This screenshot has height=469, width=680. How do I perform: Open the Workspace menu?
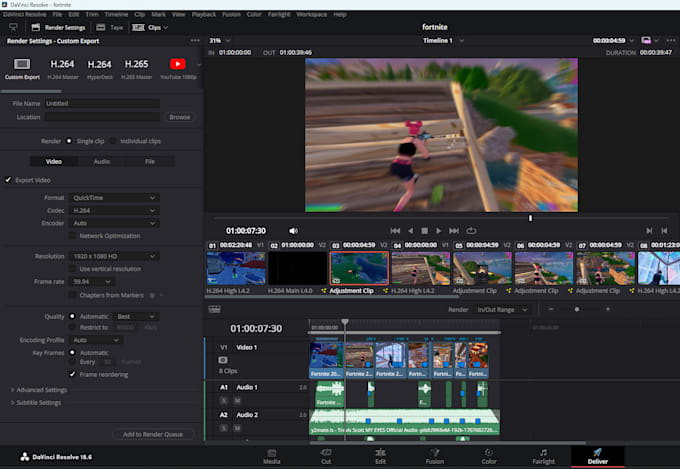pyautogui.click(x=311, y=14)
